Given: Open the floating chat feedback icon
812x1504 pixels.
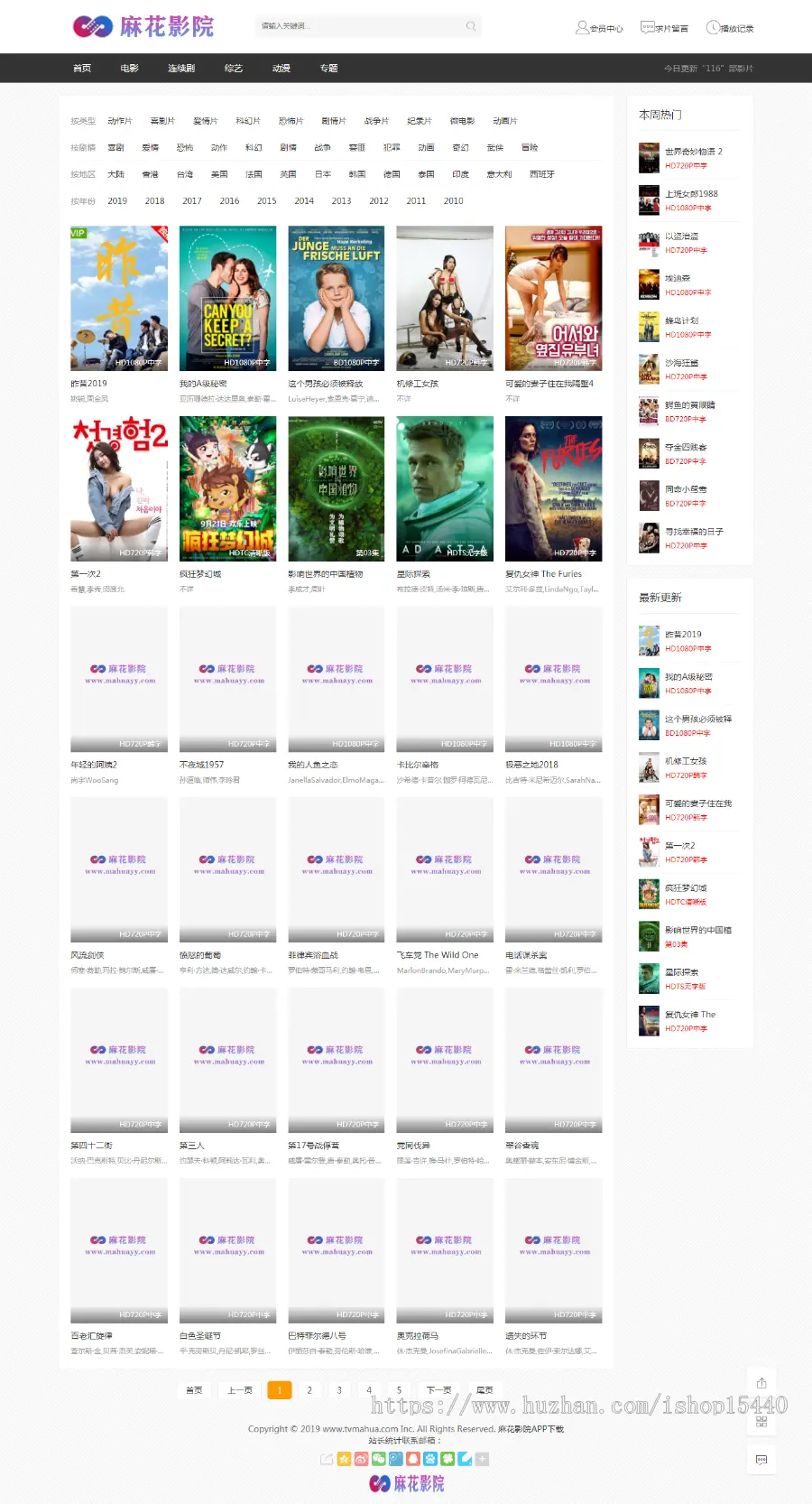Looking at the screenshot, I should pos(761,1460).
